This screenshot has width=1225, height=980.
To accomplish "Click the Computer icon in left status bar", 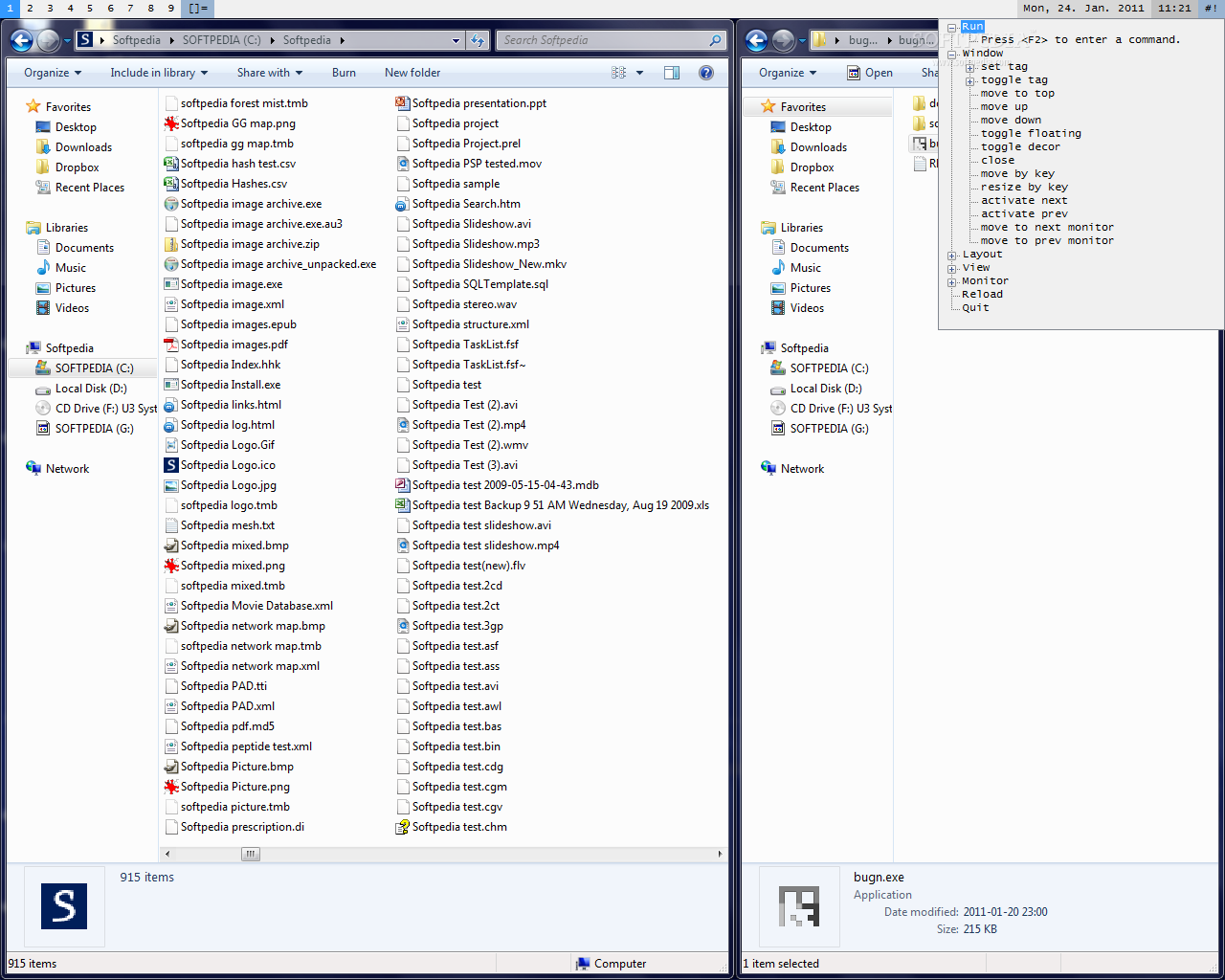I will (x=583, y=964).
